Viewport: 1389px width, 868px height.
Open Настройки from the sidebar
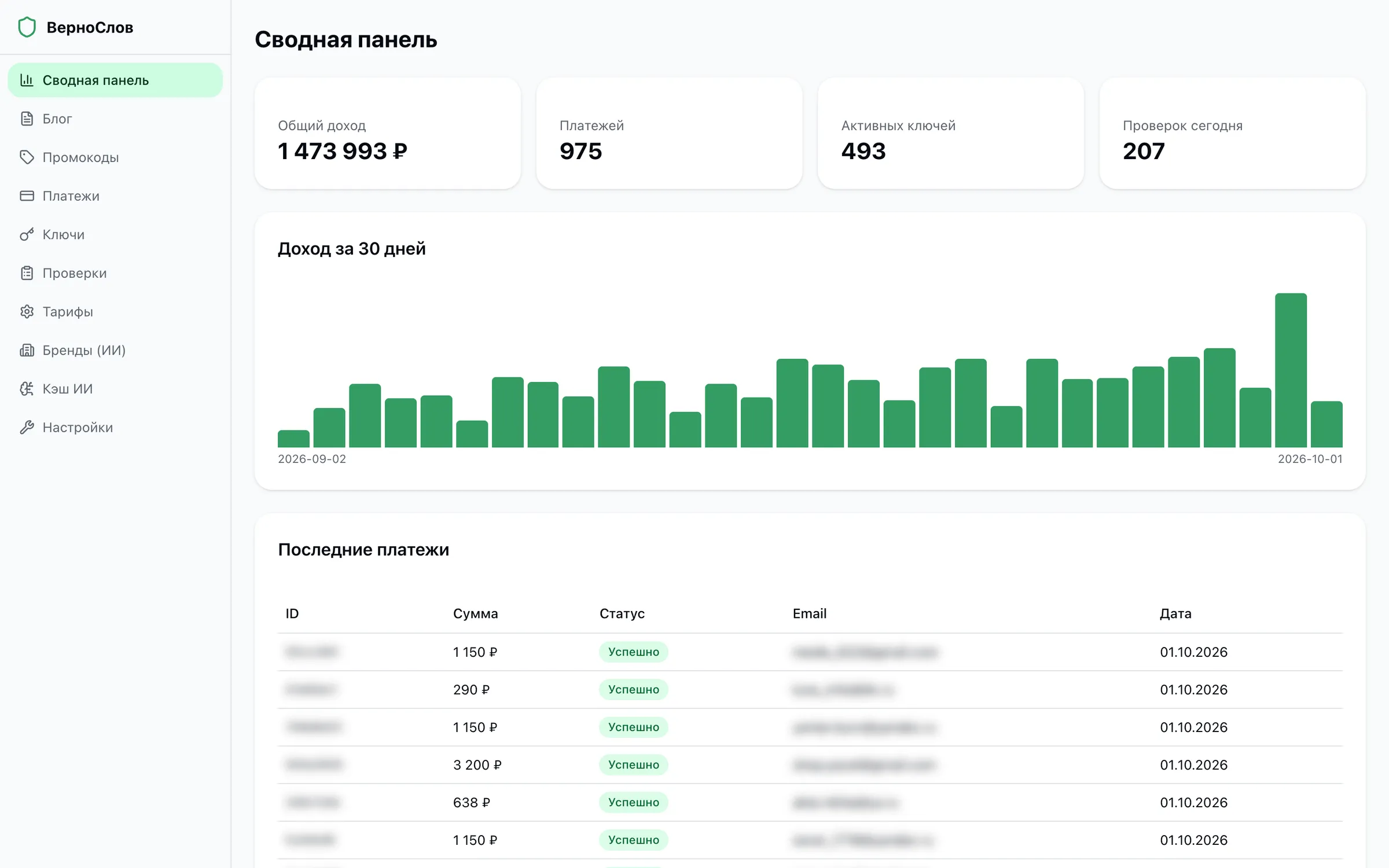pos(115,427)
